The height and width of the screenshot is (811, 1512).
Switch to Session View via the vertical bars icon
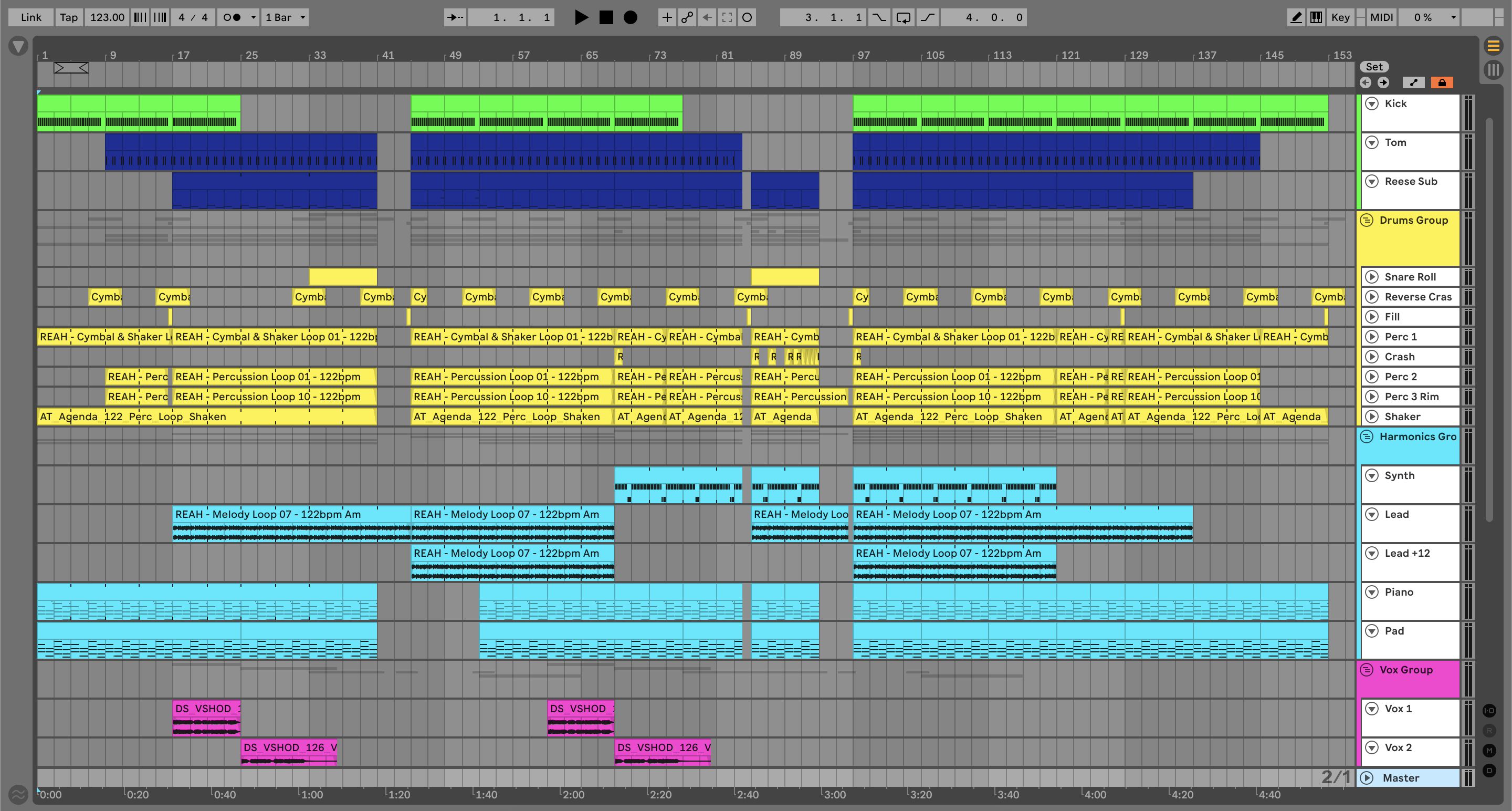tap(1493, 70)
